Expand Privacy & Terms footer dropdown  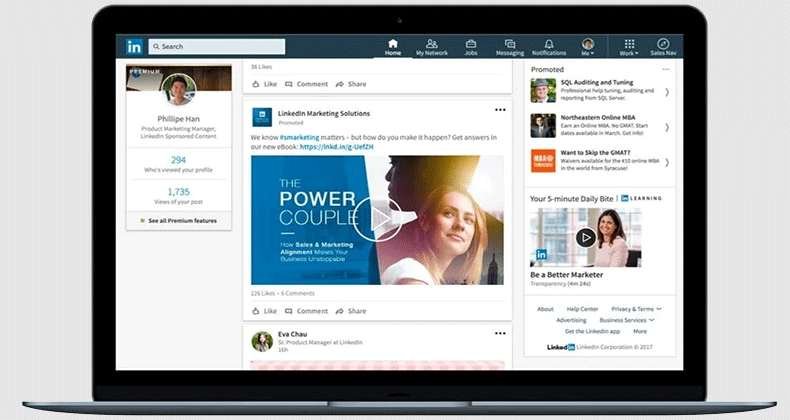tap(636, 309)
